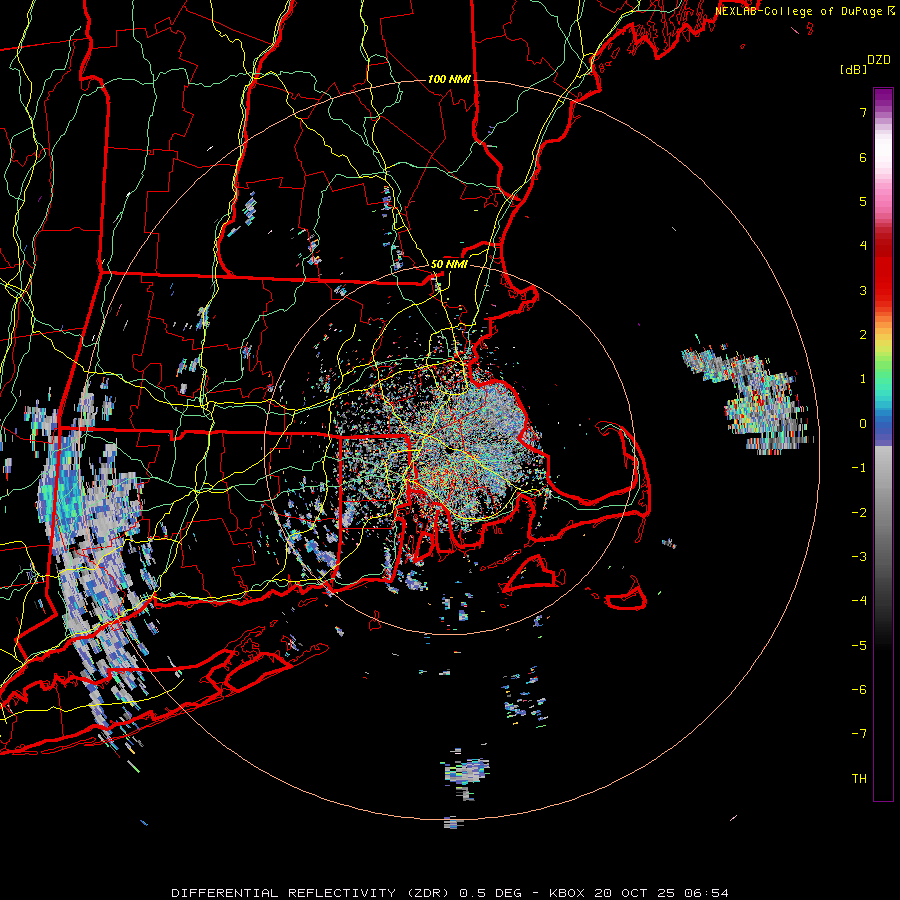Click the "TH" threshold label on the scale
This screenshot has height=900, width=900.
tap(859, 779)
